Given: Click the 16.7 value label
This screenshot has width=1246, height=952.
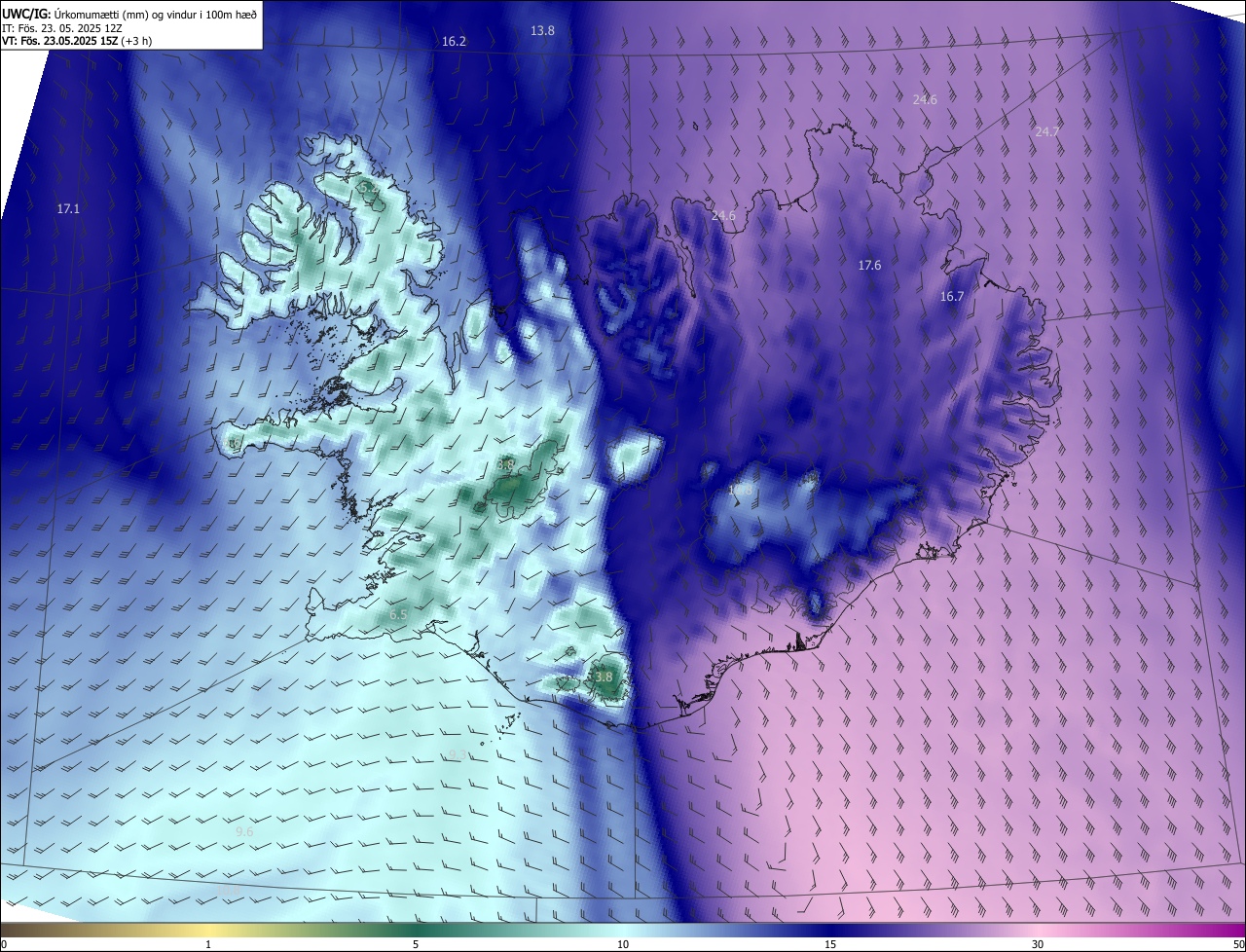Looking at the screenshot, I should pos(951,297).
